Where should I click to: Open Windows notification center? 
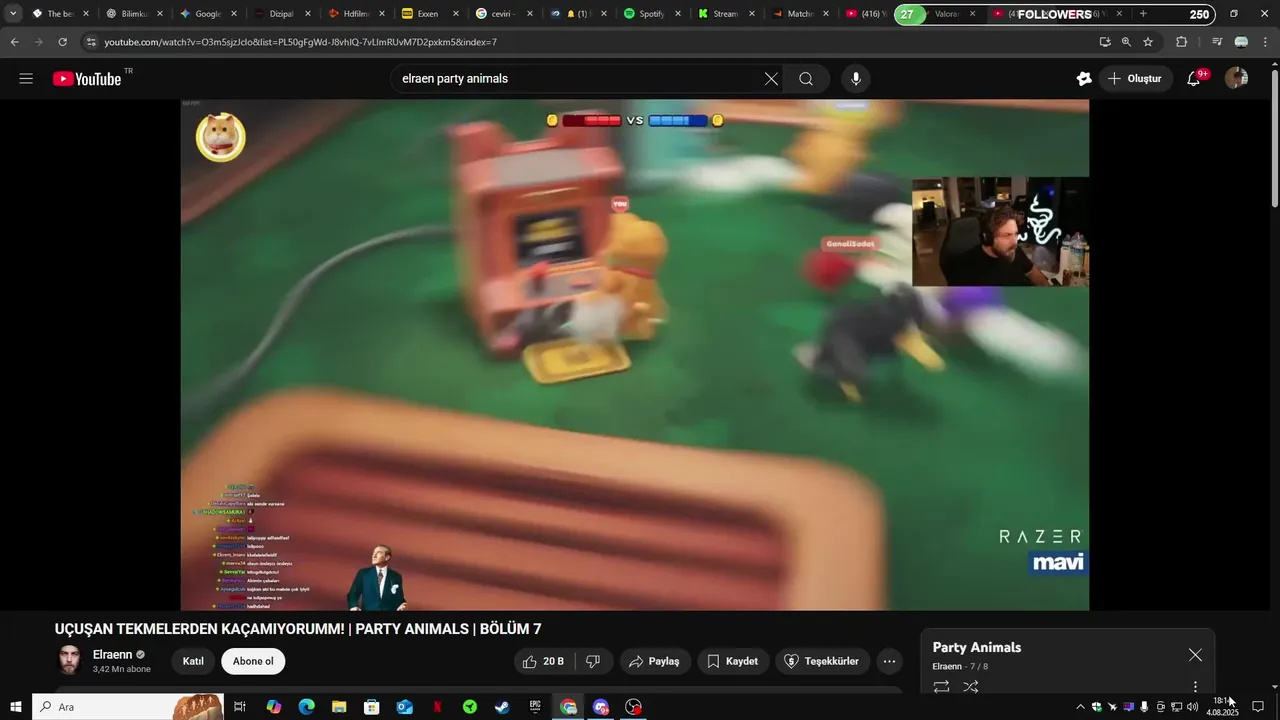pyautogui.click(x=1258, y=707)
